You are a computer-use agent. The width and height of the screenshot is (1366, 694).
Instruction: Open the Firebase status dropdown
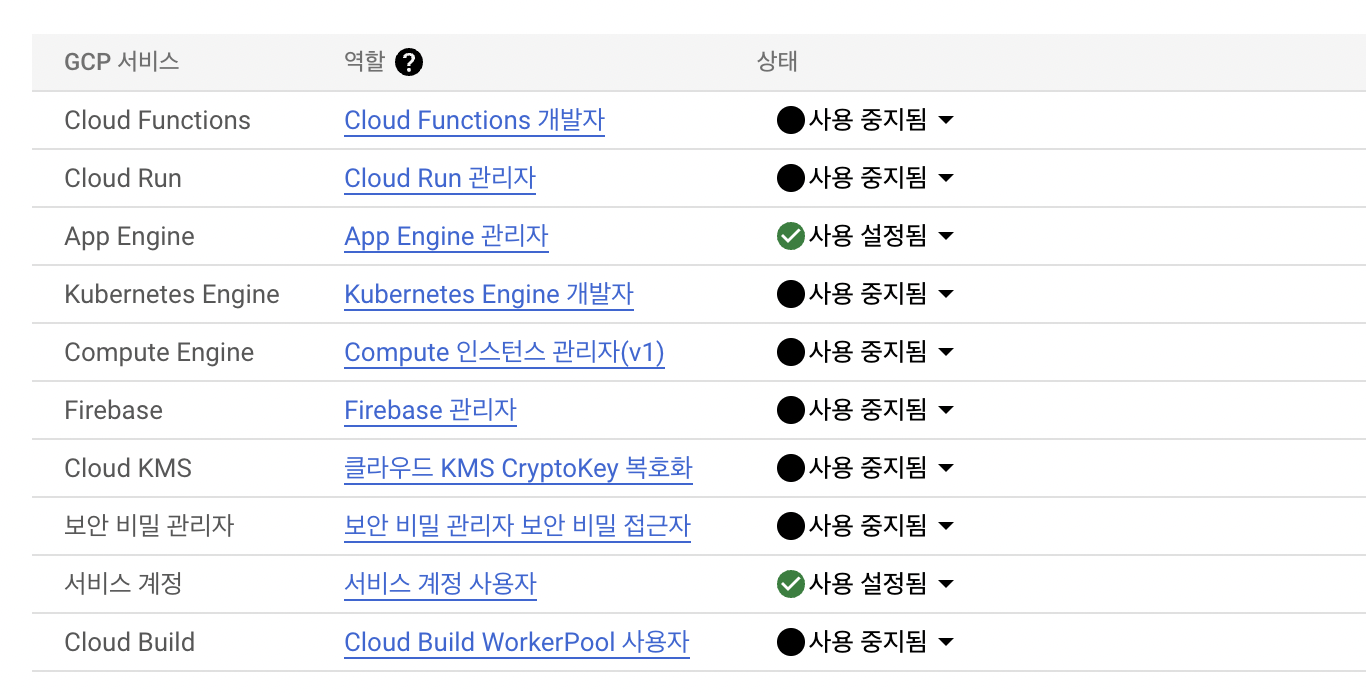point(946,411)
